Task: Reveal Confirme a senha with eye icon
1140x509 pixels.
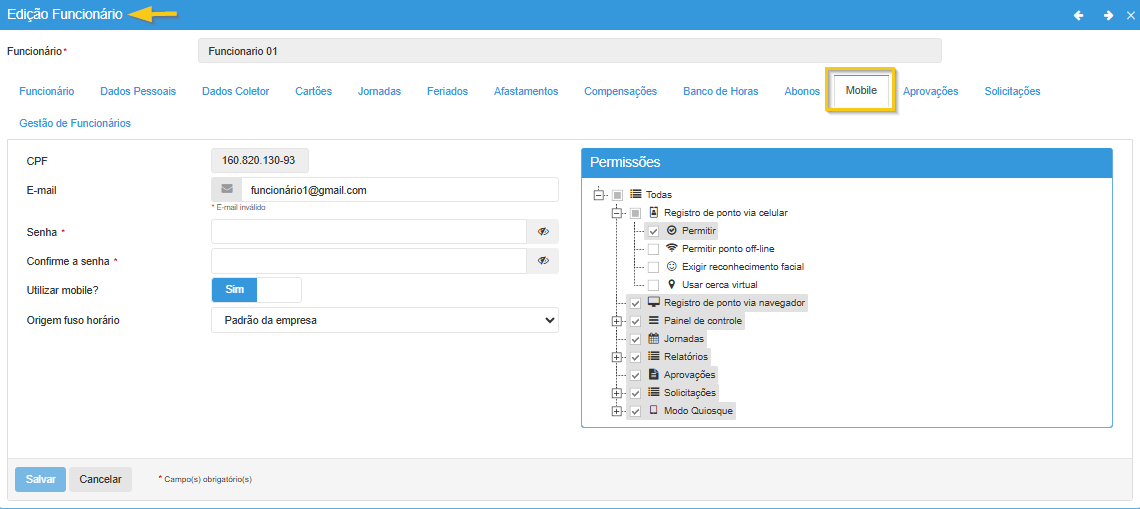Action: click(x=543, y=261)
